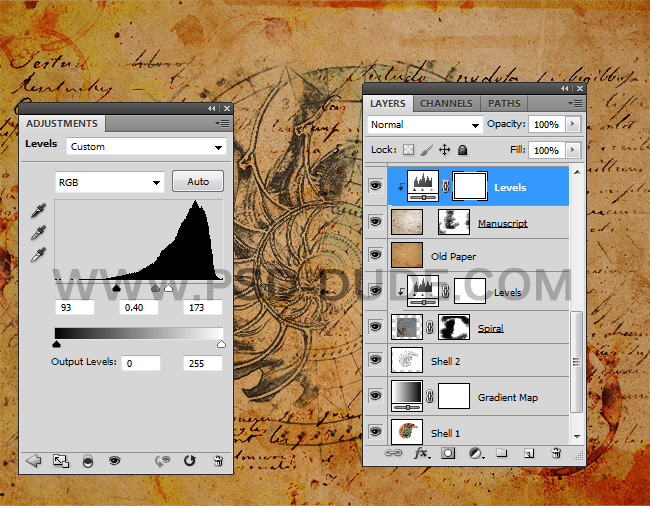Open the Adjustments panel options menu

pyautogui.click(x=222, y=123)
